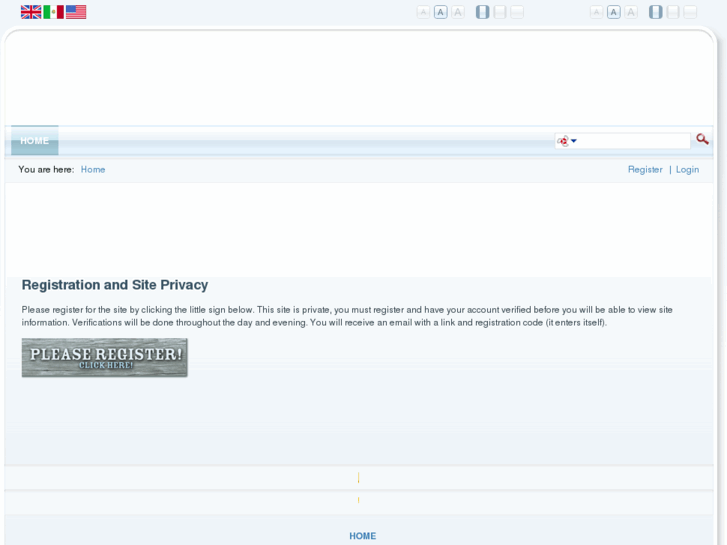Viewport: 727px width, 545px height.
Task: Click smallest font 'A' in the right icon group
Action: point(596,12)
